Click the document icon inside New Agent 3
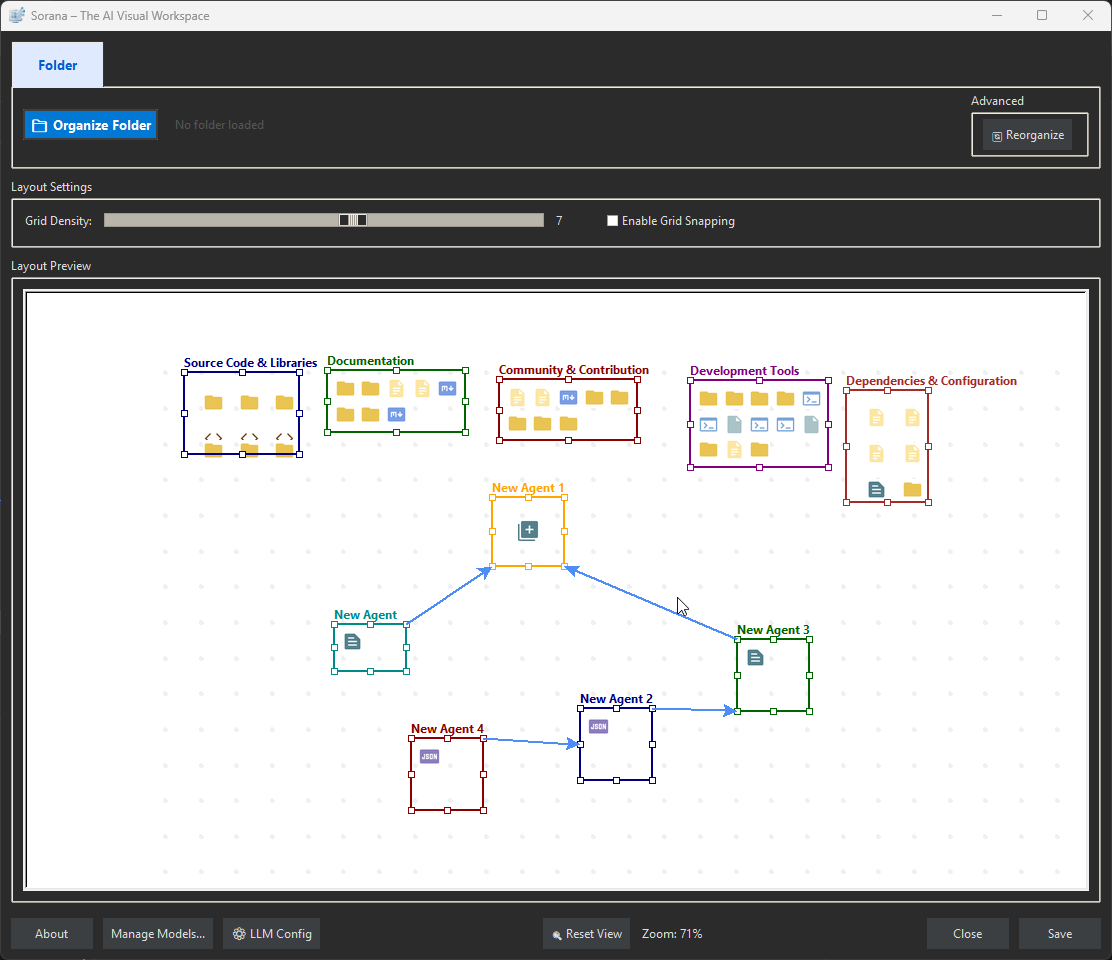The image size is (1112, 960). pyautogui.click(x=755, y=657)
